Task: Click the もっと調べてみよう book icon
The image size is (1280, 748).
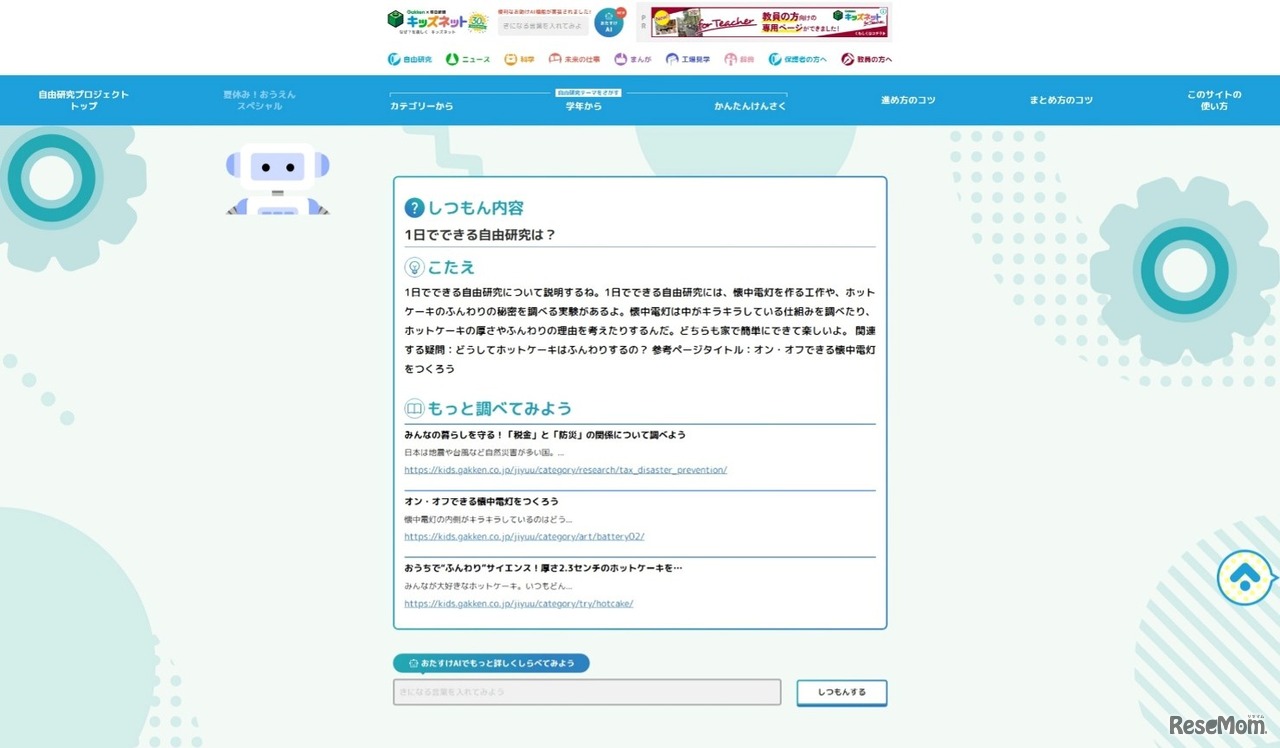Action: point(414,408)
